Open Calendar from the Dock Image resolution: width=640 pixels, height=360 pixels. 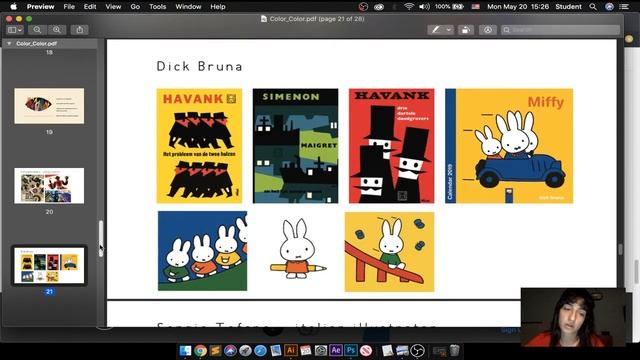pos(306,351)
